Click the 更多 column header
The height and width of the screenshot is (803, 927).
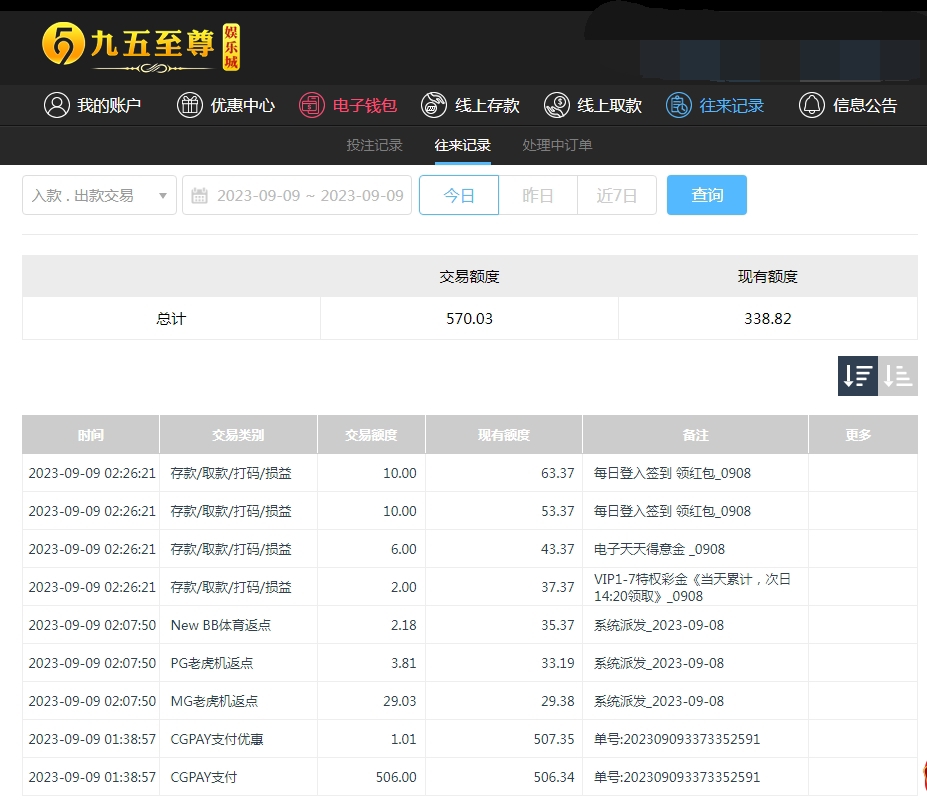tap(863, 435)
